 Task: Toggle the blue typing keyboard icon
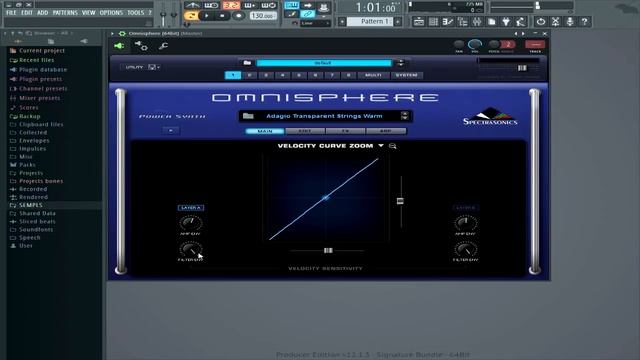click(x=291, y=5)
